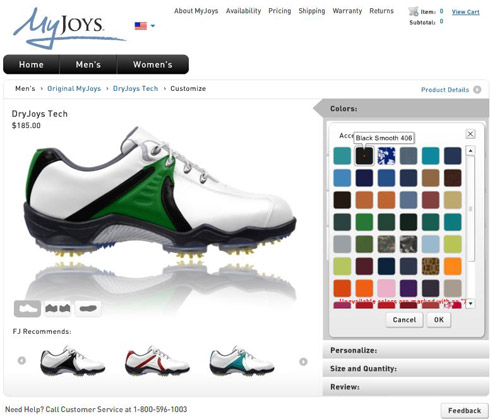Open the Returns page
Image resolution: width=490 pixels, height=419 pixels.
pyautogui.click(x=381, y=11)
